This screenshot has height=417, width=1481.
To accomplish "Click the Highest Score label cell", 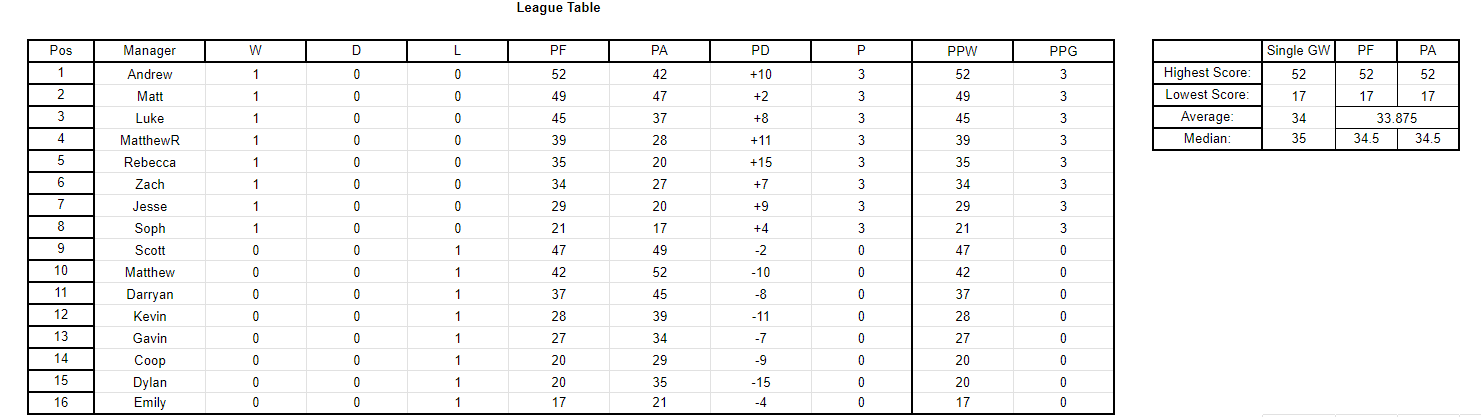I will pyautogui.click(x=1207, y=73).
